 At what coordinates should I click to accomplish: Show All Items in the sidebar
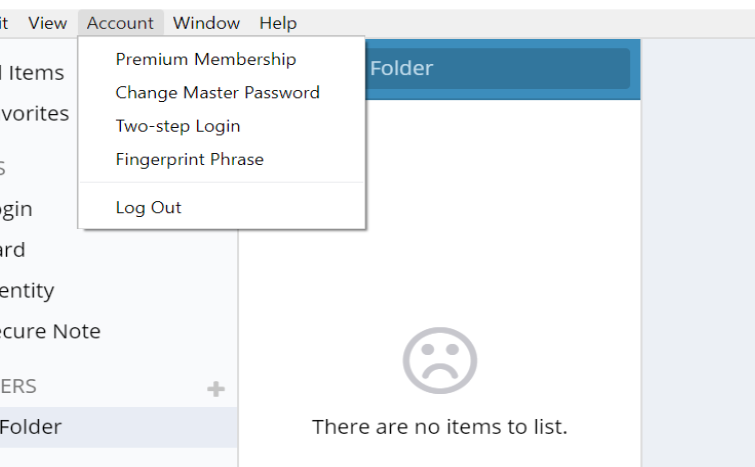[33, 72]
